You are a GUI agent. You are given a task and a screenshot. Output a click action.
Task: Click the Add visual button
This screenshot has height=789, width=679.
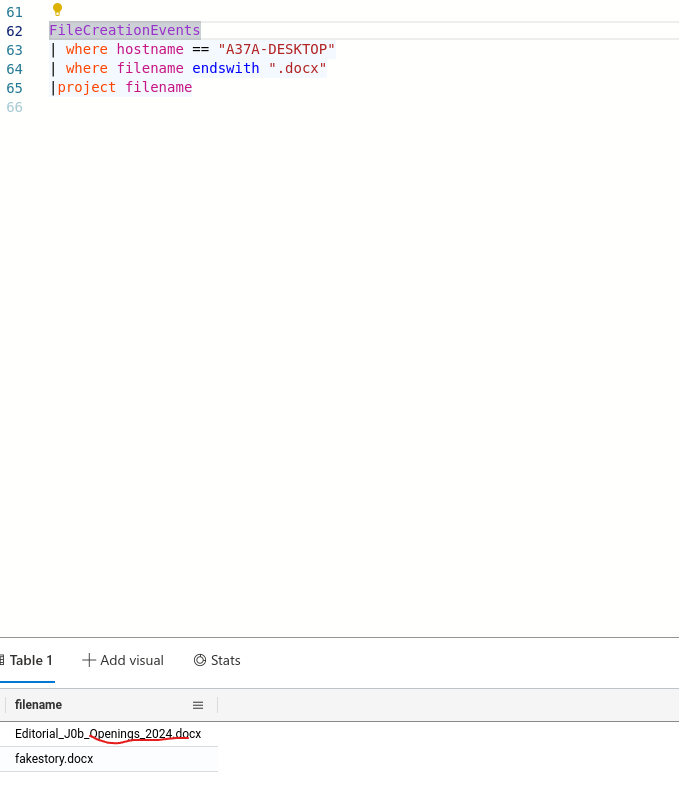pos(123,660)
